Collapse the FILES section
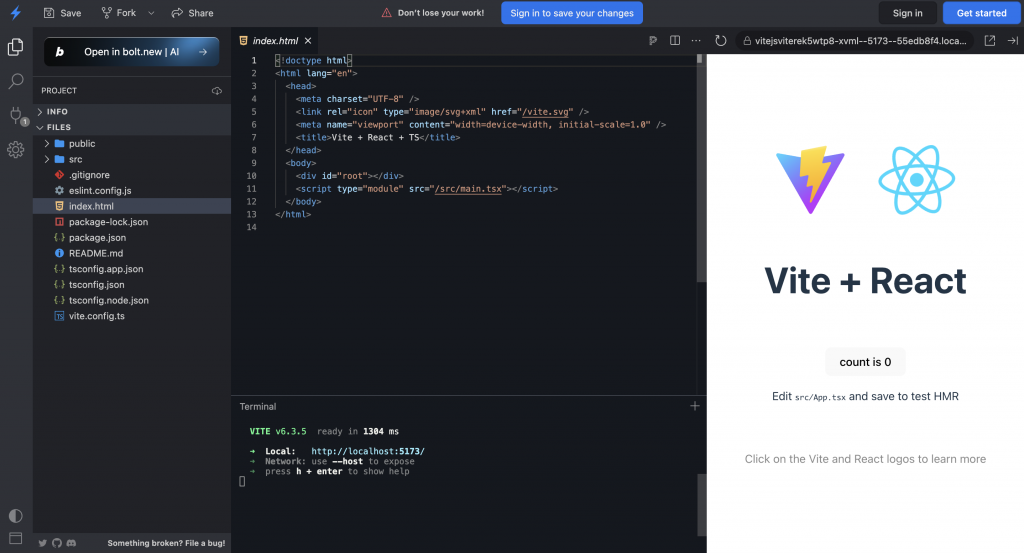Screen dimensions: 1024x553 click(x=132, y=127)
